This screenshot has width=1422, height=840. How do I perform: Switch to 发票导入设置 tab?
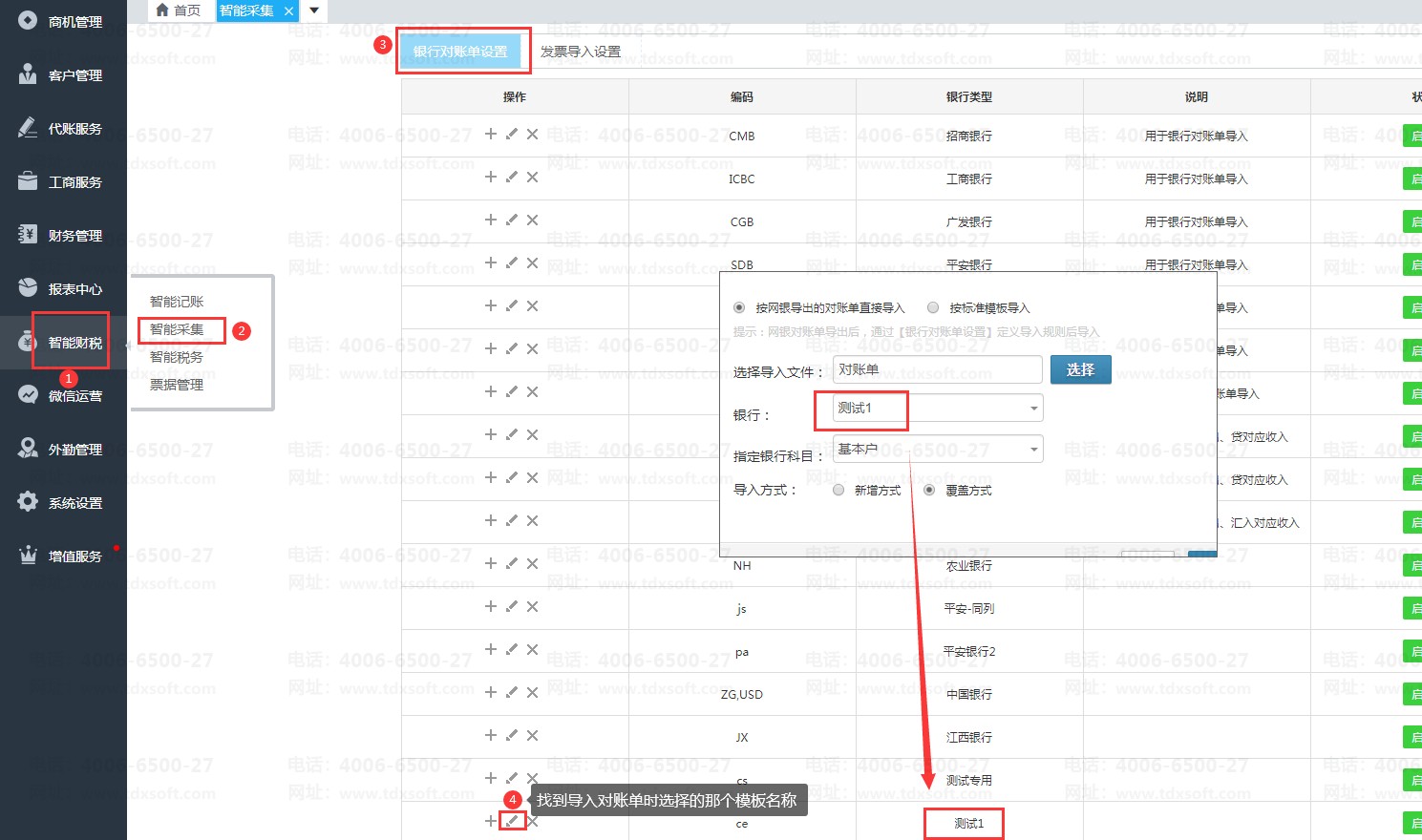click(x=581, y=52)
